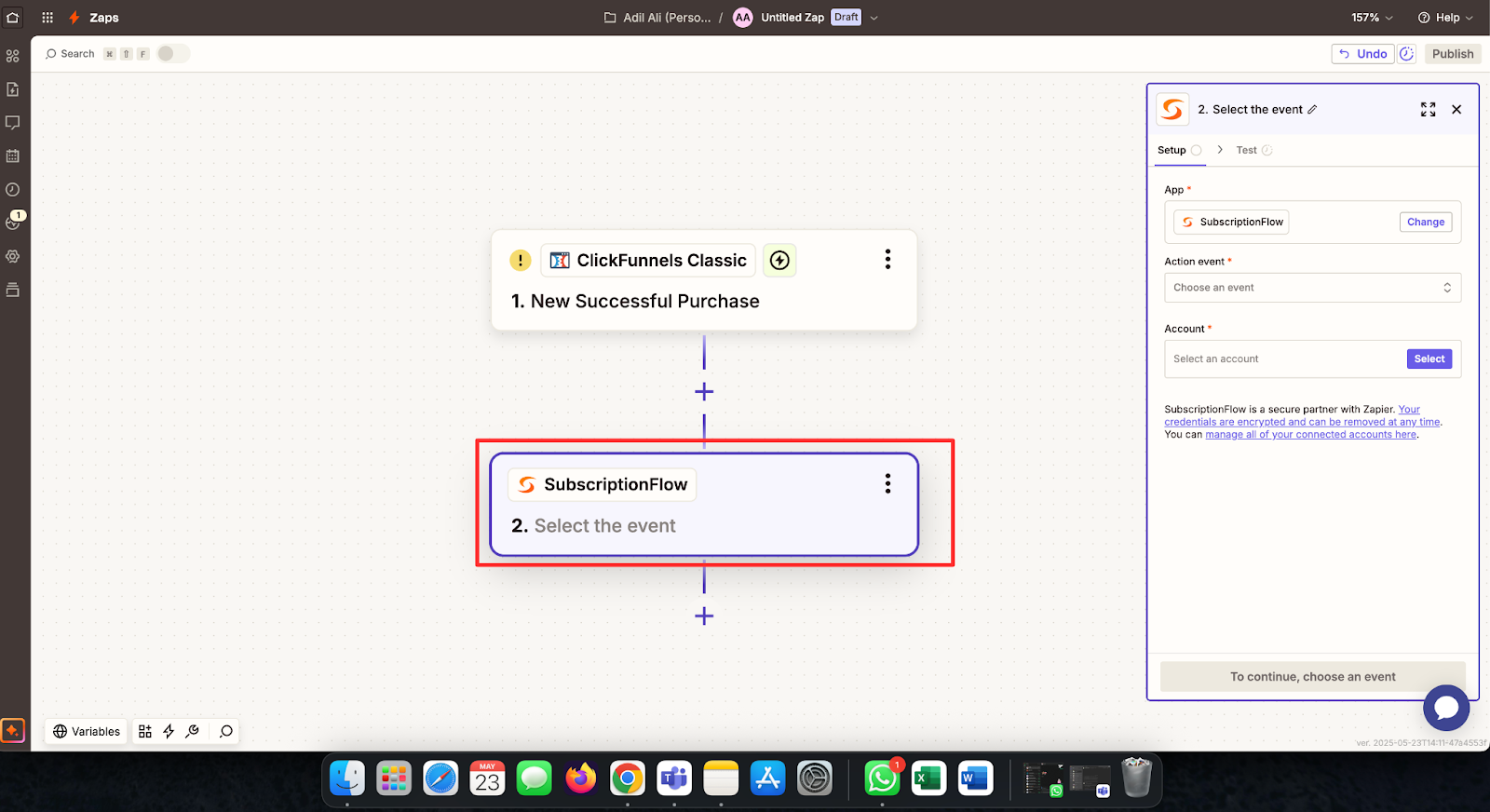Open the comments icon in sidebar
The height and width of the screenshot is (812, 1490).
tap(13, 123)
